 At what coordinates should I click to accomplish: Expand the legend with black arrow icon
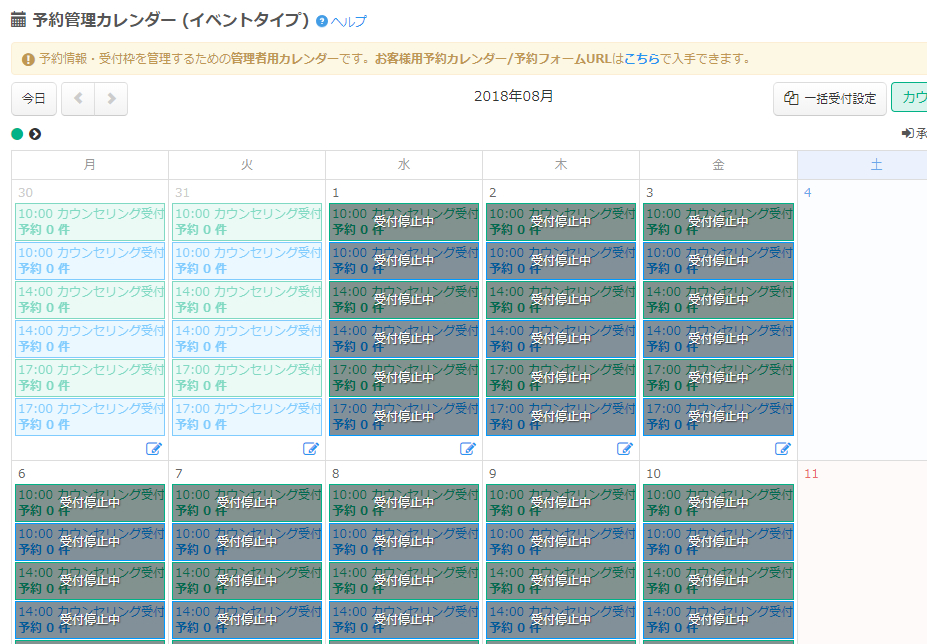coord(35,134)
